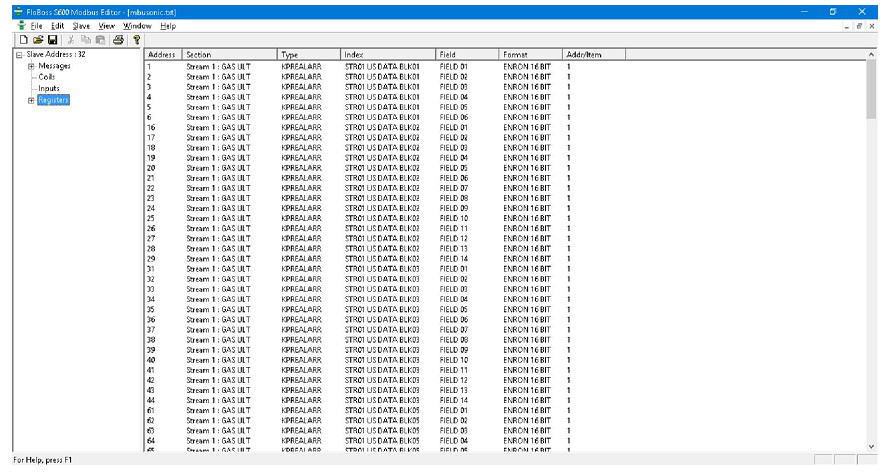Open a file using the folder icon

tap(38, 40)
